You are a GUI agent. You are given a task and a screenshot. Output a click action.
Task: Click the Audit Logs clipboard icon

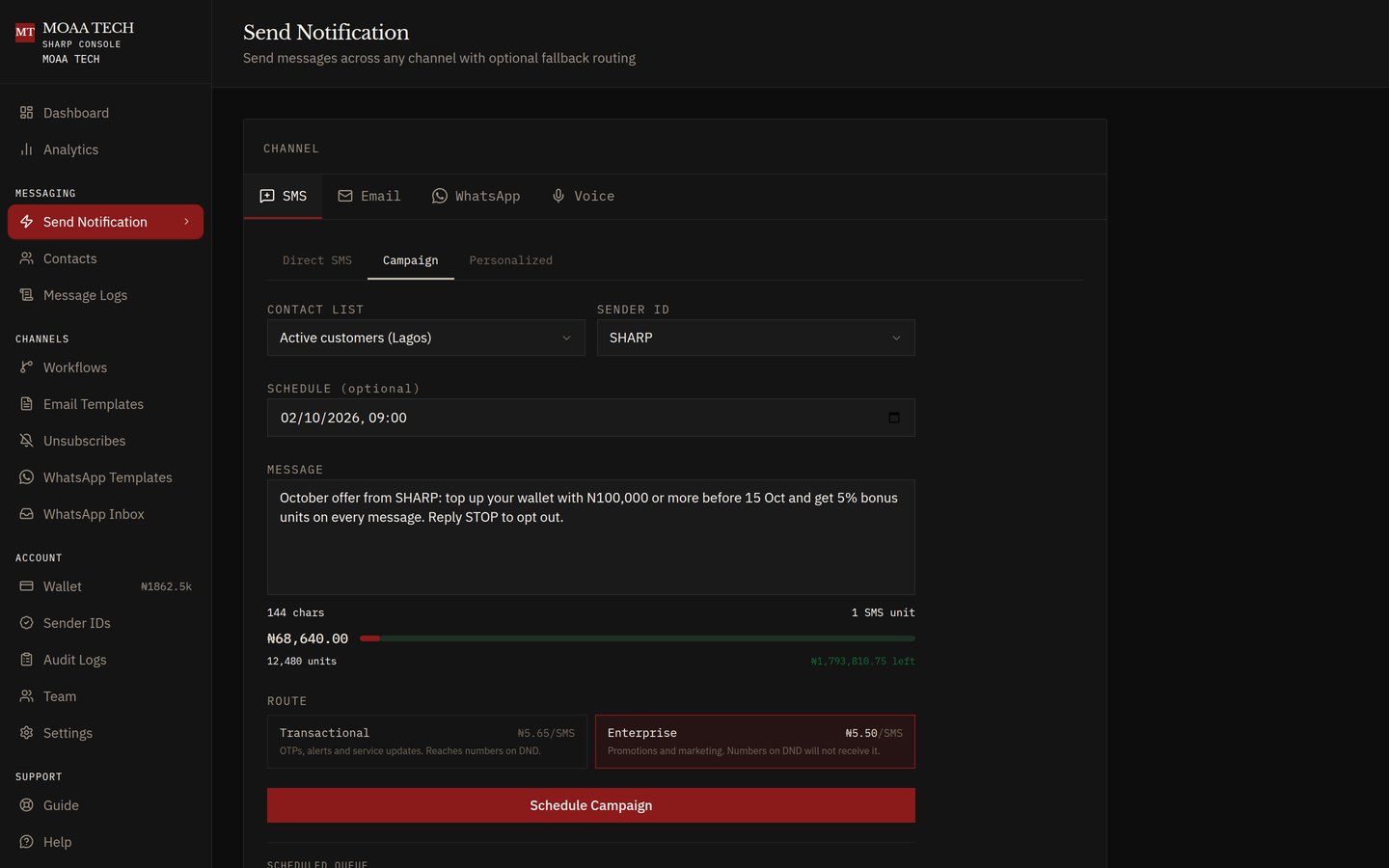click(26, 660)
